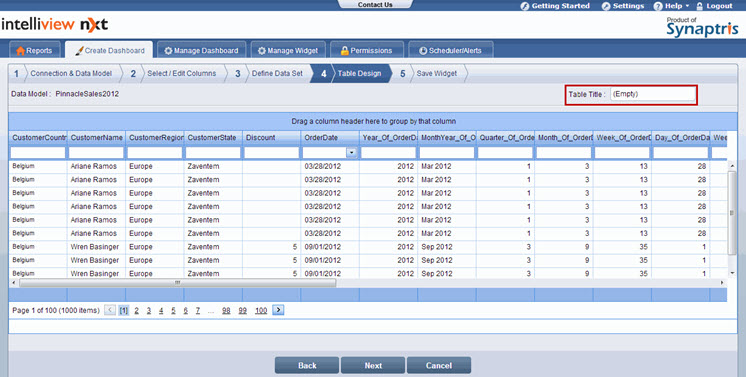This screenshot has width=746, height=377.
Task: Click the CustomerRegion column header
Action: coord(155,138)
